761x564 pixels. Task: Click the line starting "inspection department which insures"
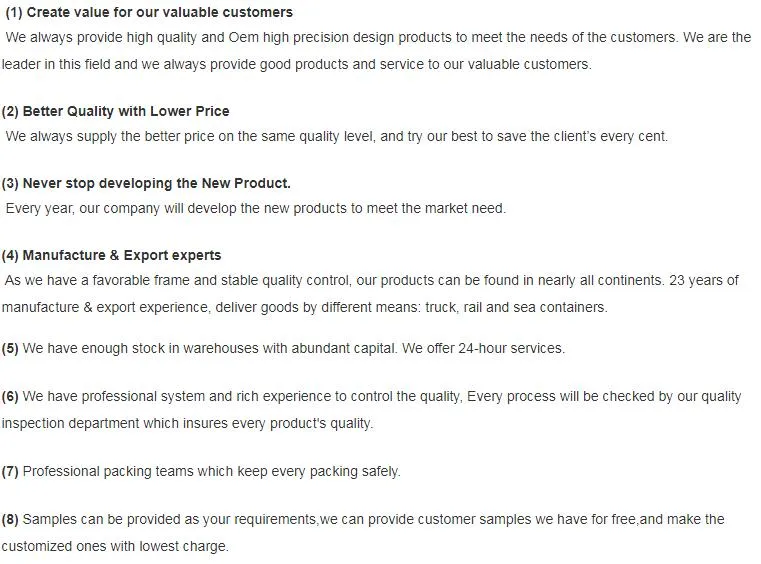click(x=187, y=423)
